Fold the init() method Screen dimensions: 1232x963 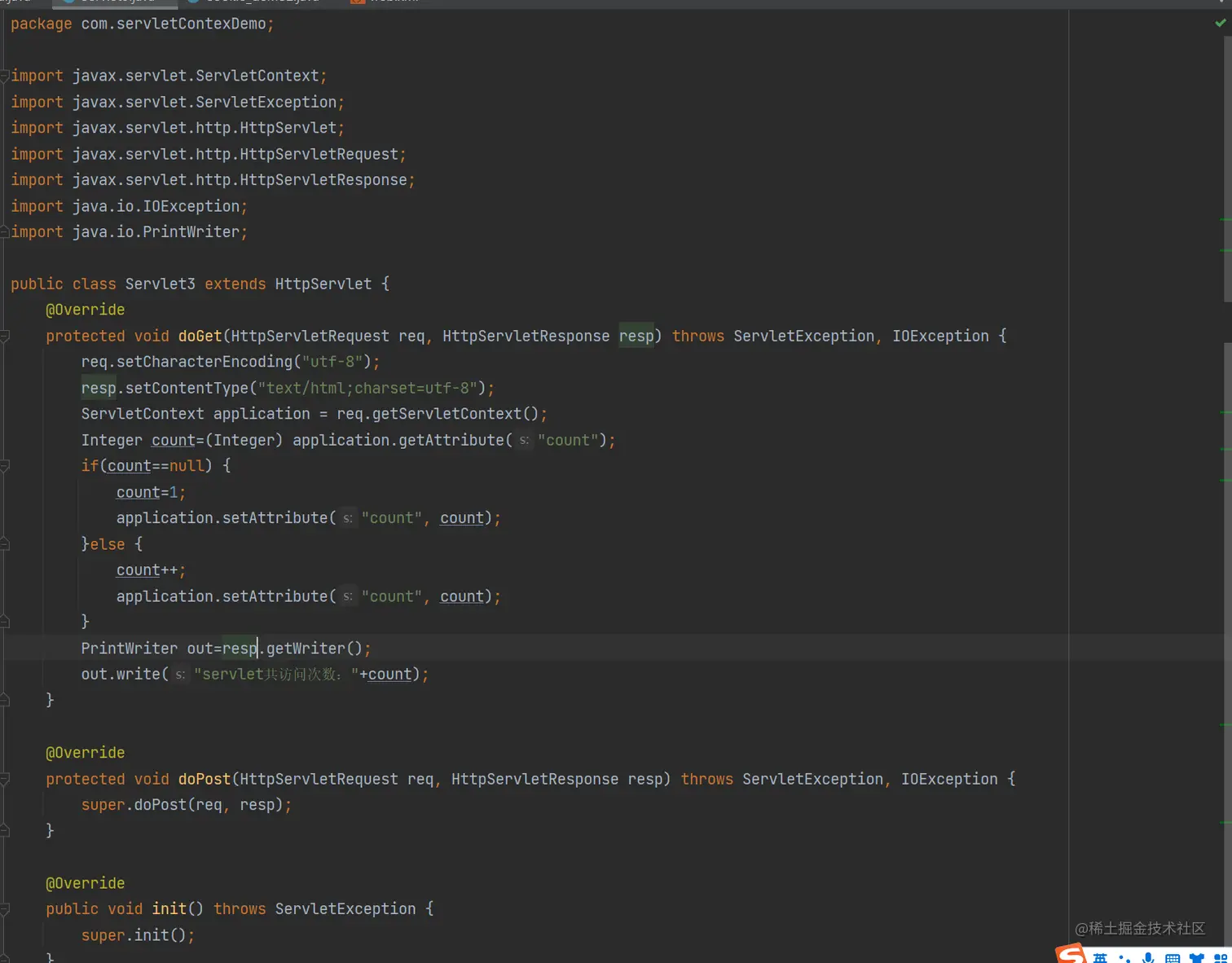5,909
